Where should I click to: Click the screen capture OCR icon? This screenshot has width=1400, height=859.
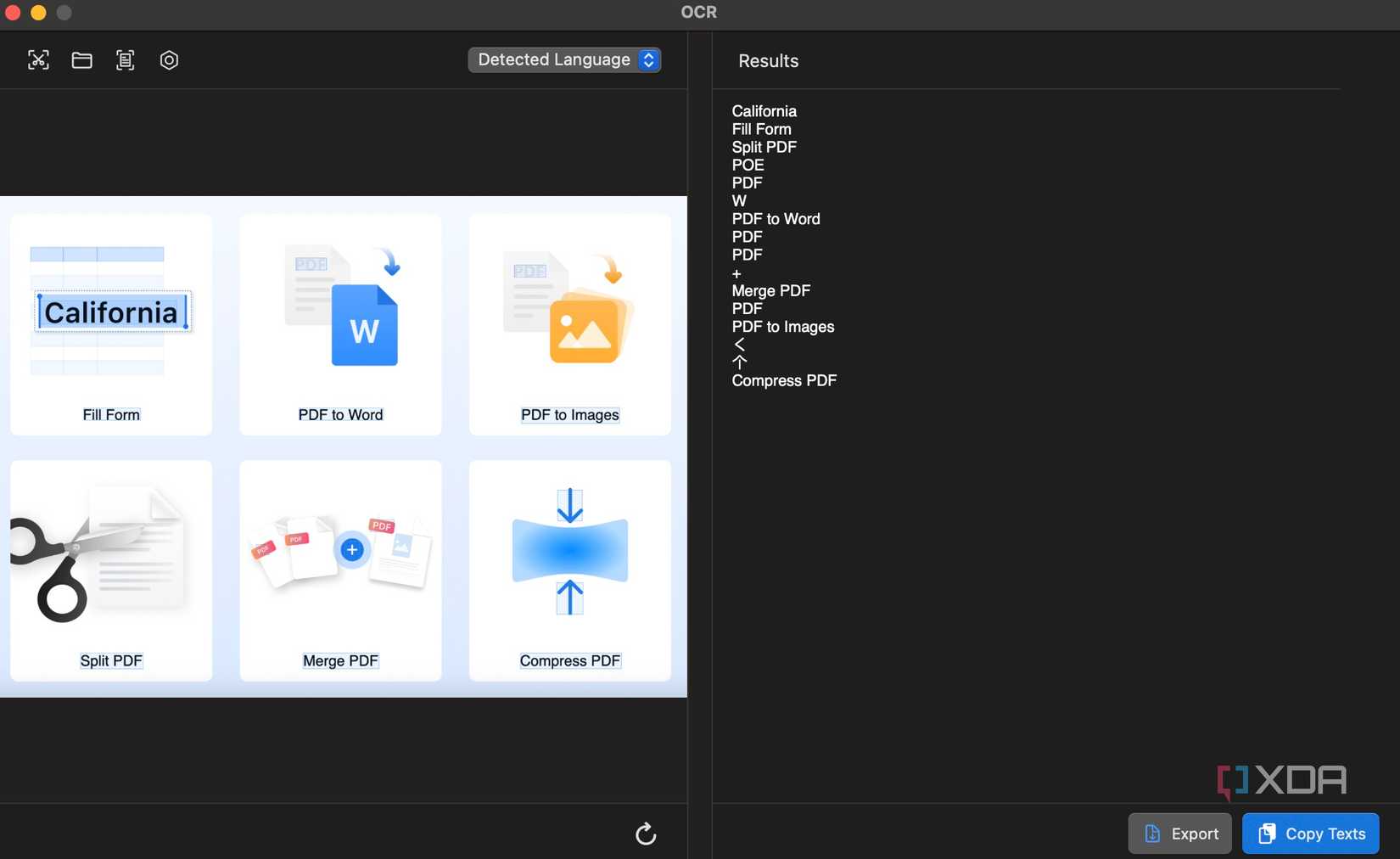[x=38, y=60]
